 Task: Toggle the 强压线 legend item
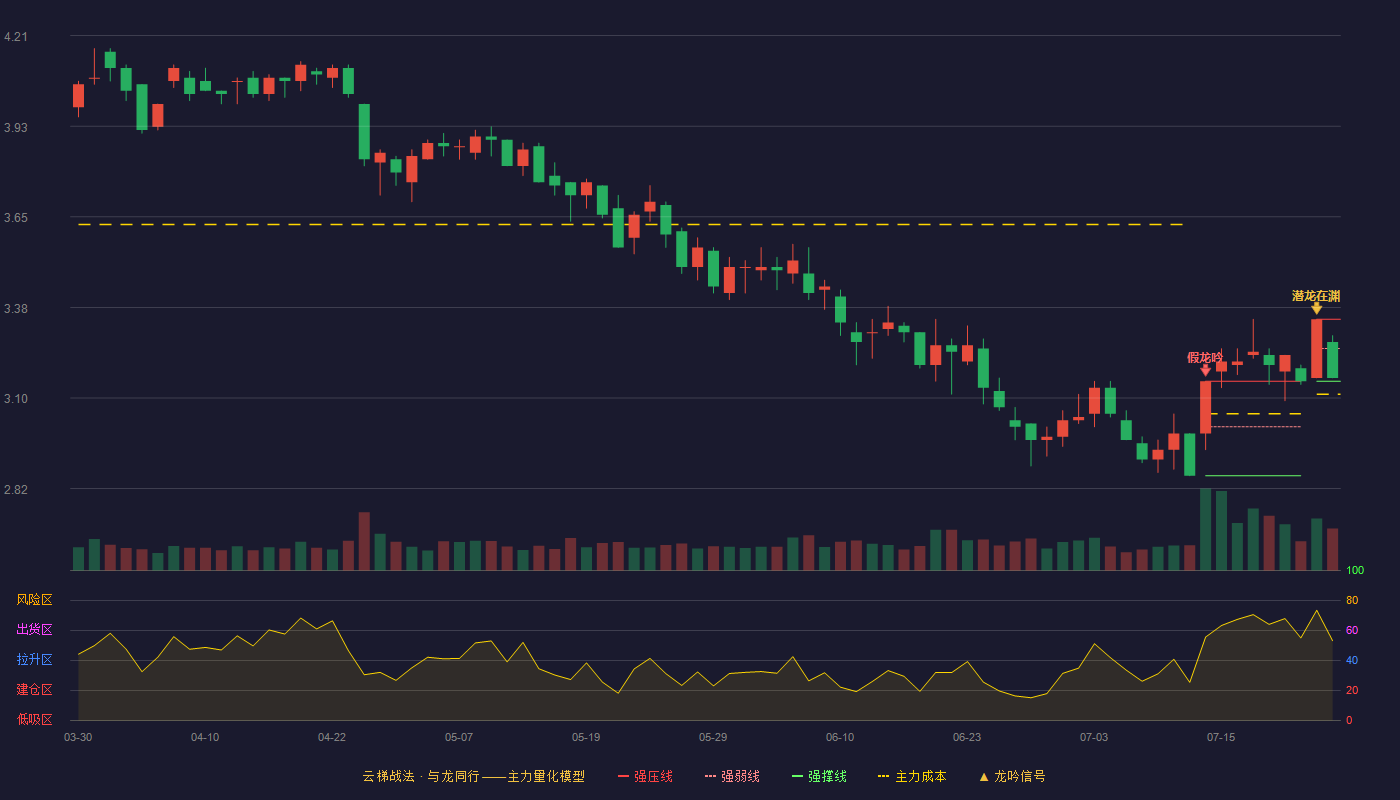645,776
